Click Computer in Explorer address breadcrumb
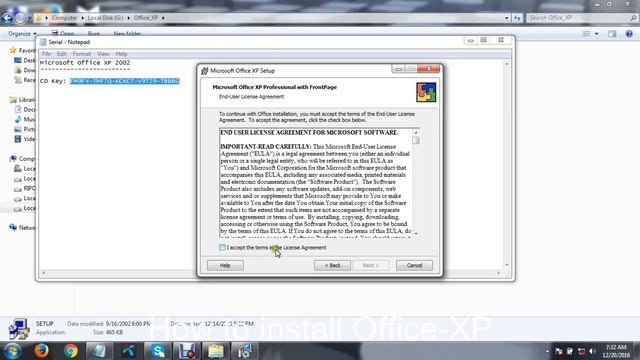 pyautogui.click(x=64, y=18)
